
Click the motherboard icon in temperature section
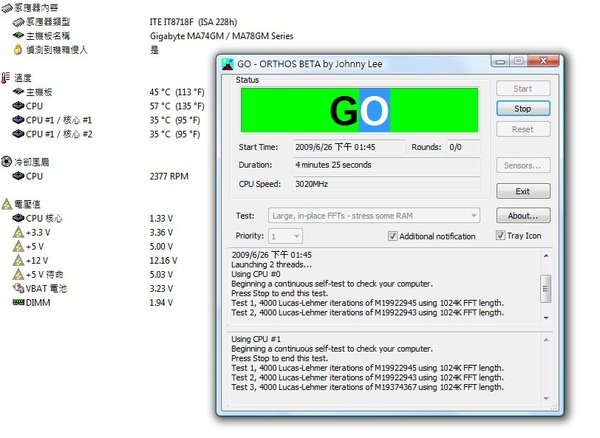tap(18, 92)
